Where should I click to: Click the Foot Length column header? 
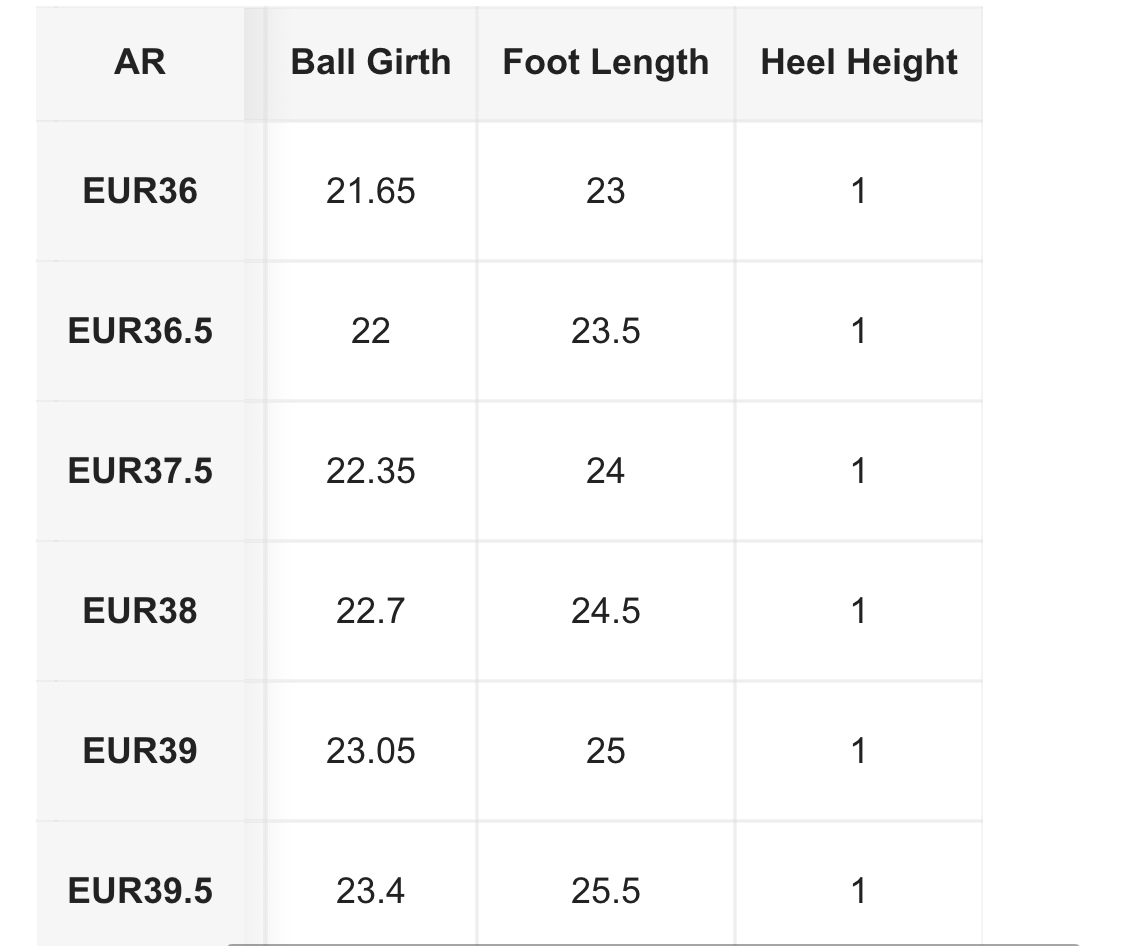pyautogui.click(x=605, y=63)
